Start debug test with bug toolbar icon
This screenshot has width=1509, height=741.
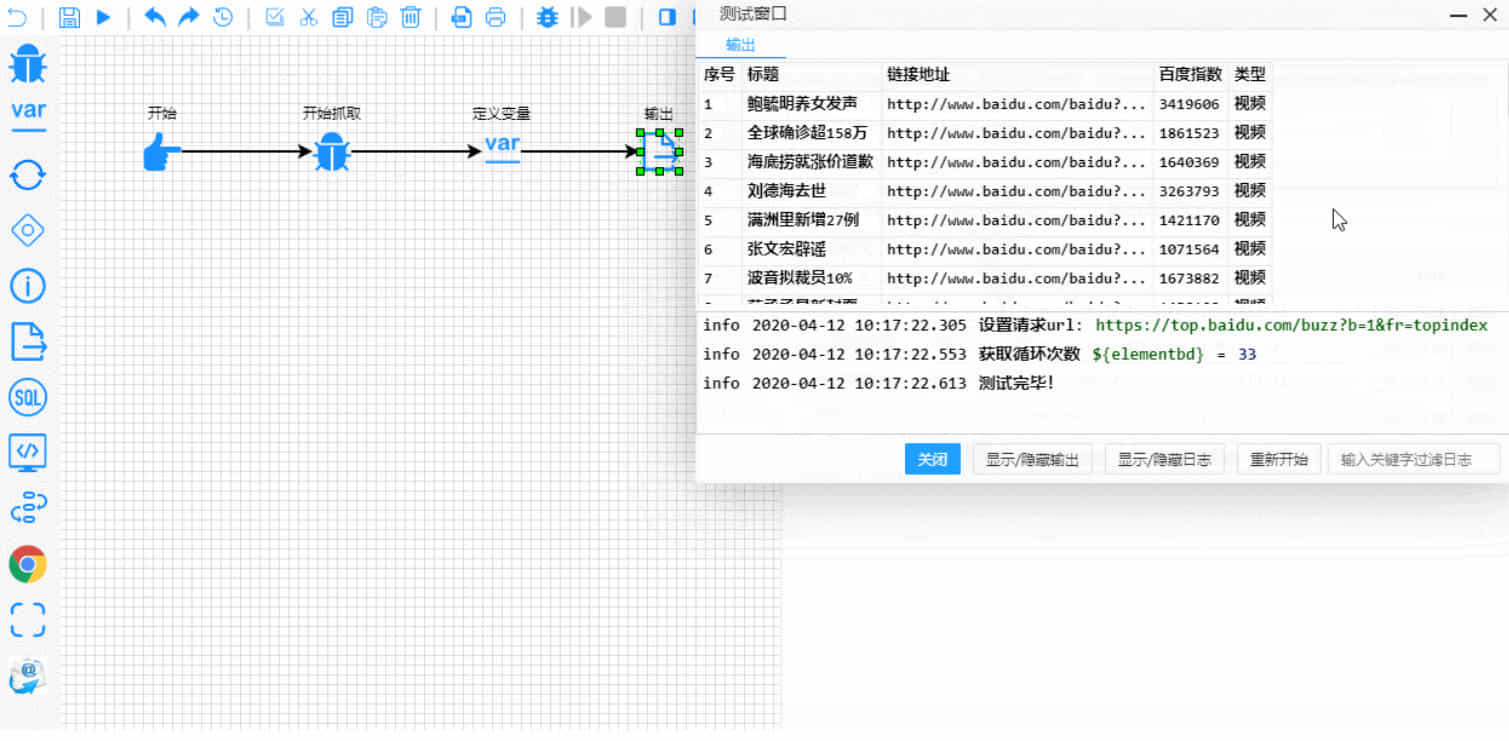coord(547,17)
